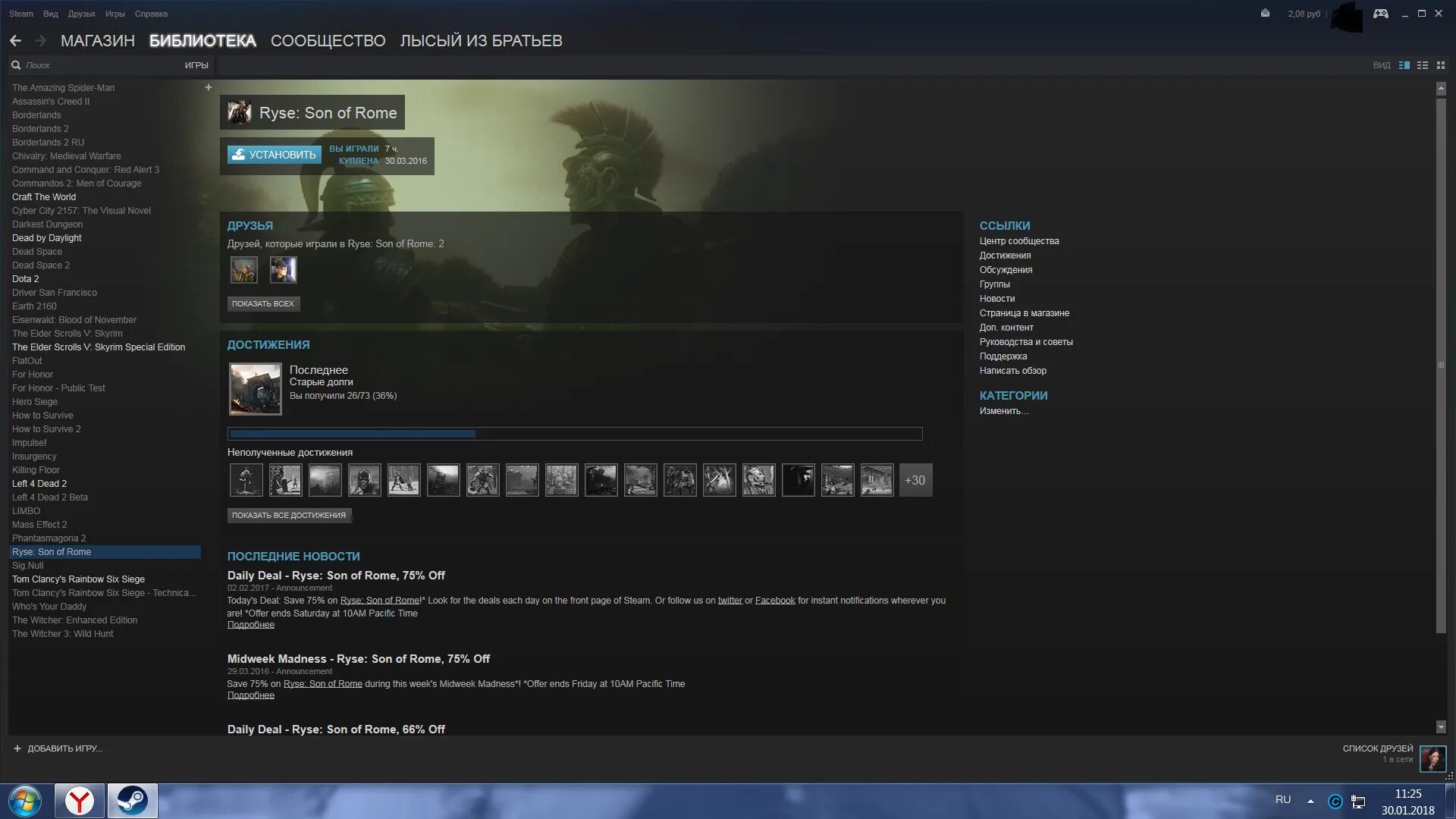Open Big Picture mode with the gamepad icon
The height and width of the screenshot is (819, 1456).
tap(1380, 14)
